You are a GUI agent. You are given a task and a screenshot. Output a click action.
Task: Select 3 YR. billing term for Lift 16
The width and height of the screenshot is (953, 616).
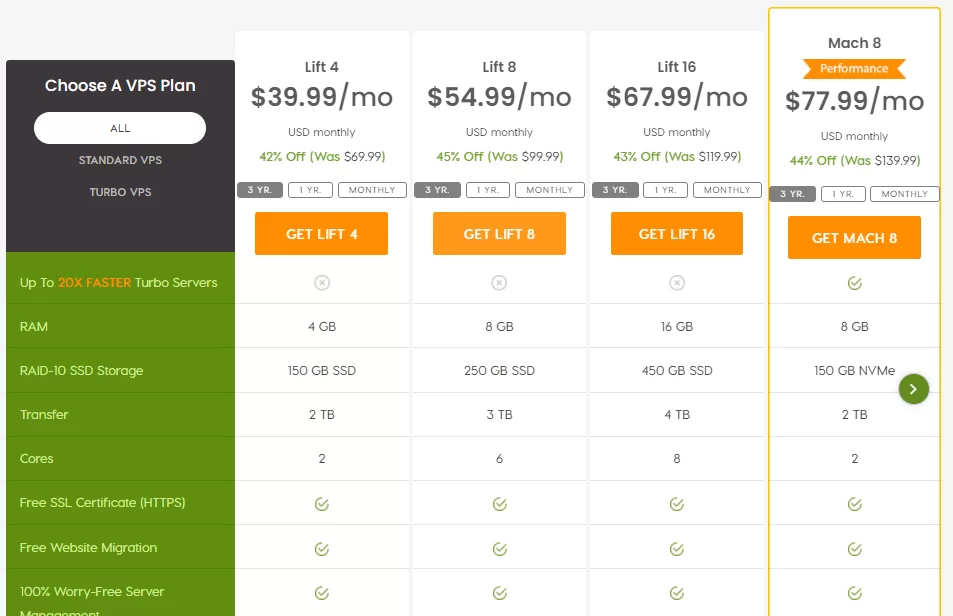614,190
